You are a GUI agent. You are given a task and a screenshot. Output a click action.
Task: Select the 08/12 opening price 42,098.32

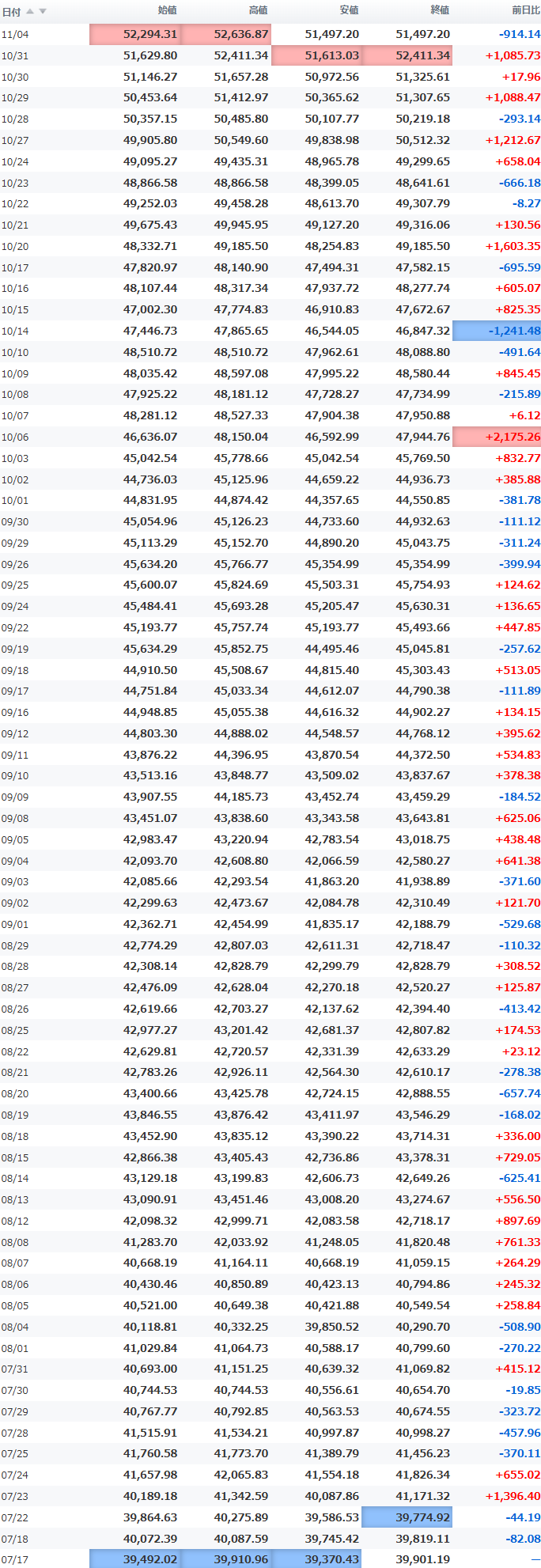(x=150, y=1221)
